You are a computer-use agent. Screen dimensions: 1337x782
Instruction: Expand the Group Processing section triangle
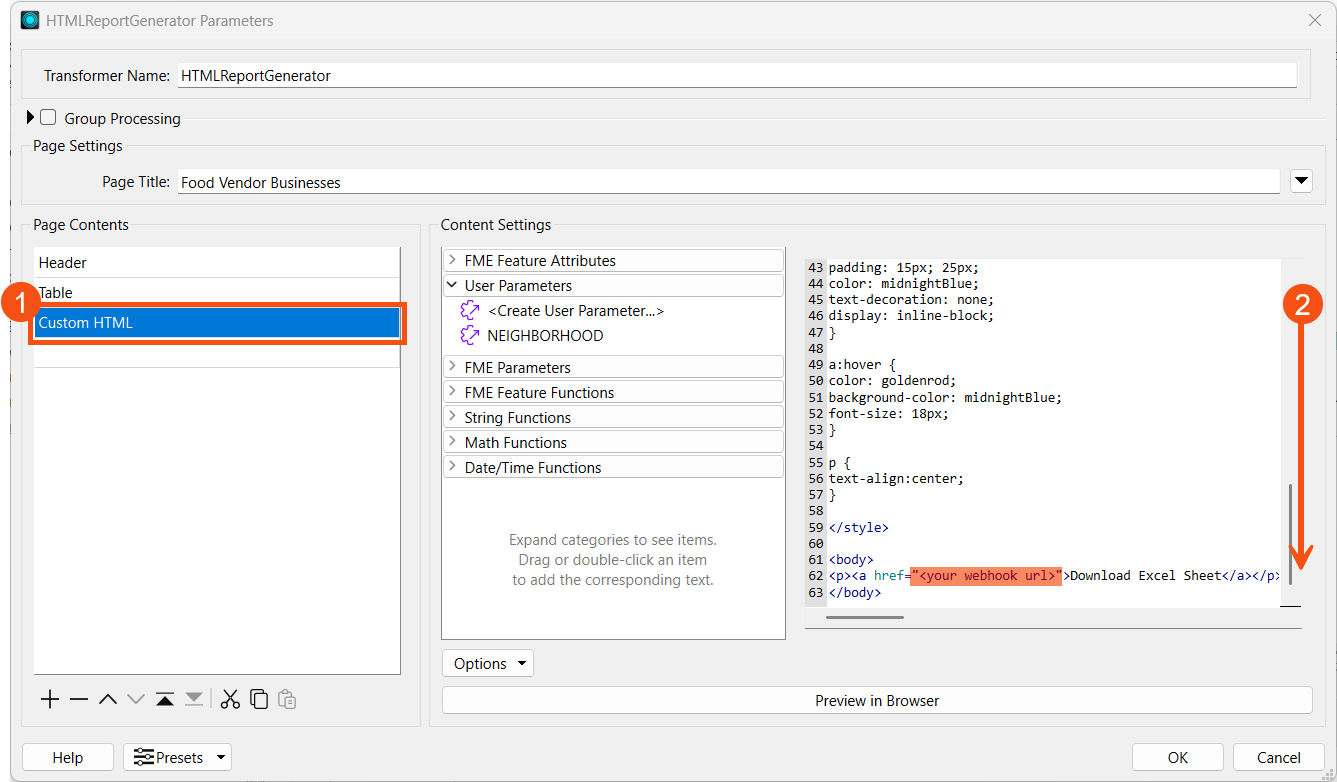(x=30, y=118)
